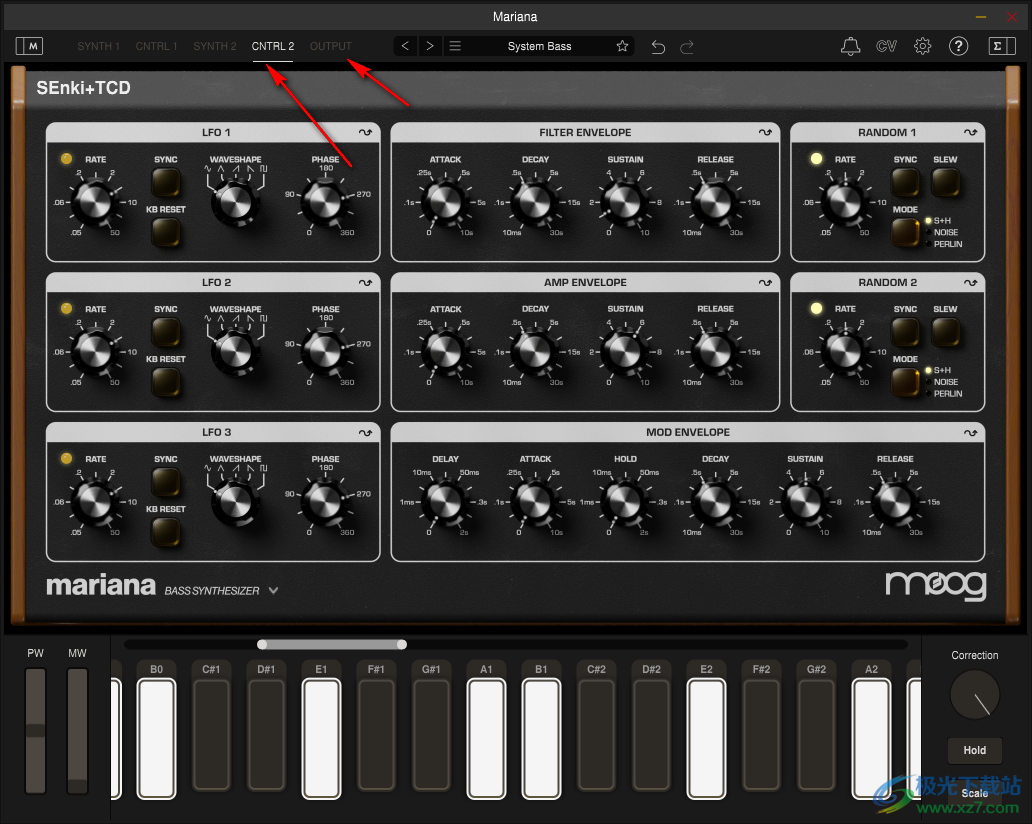Toggle SYNC on LFO 1
The height and width of the screenshot is (824, 1032).
pyautogui.click(x=166, y=183)
